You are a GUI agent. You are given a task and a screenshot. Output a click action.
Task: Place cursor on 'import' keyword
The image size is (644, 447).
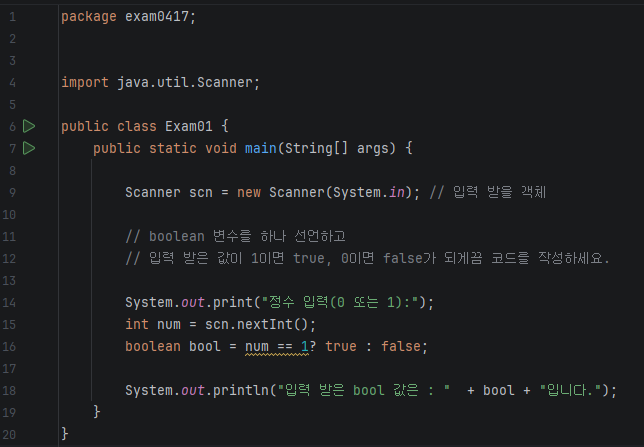pos(85,83)
